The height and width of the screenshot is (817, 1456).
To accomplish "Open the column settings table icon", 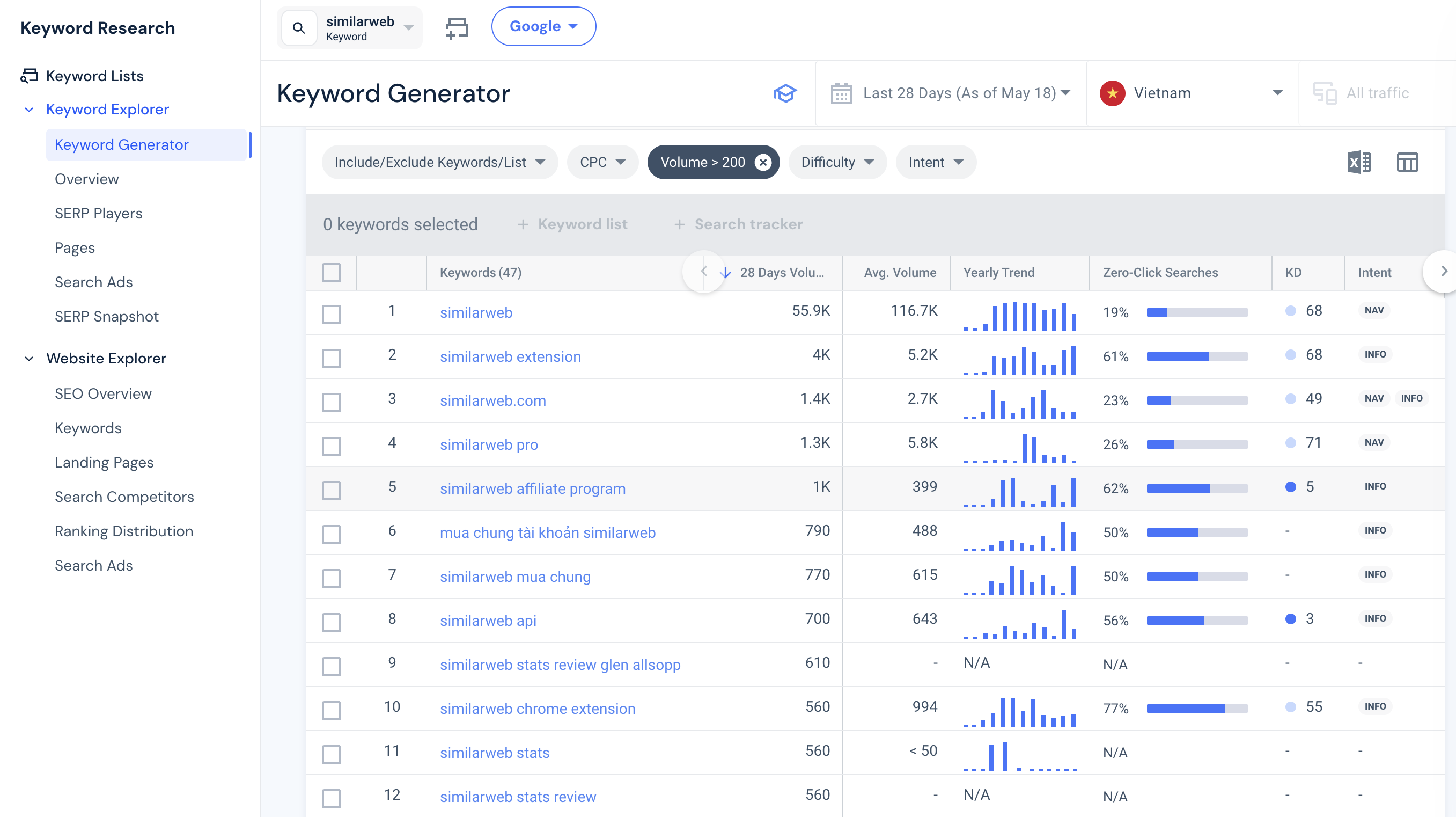I will (1407, 162).
